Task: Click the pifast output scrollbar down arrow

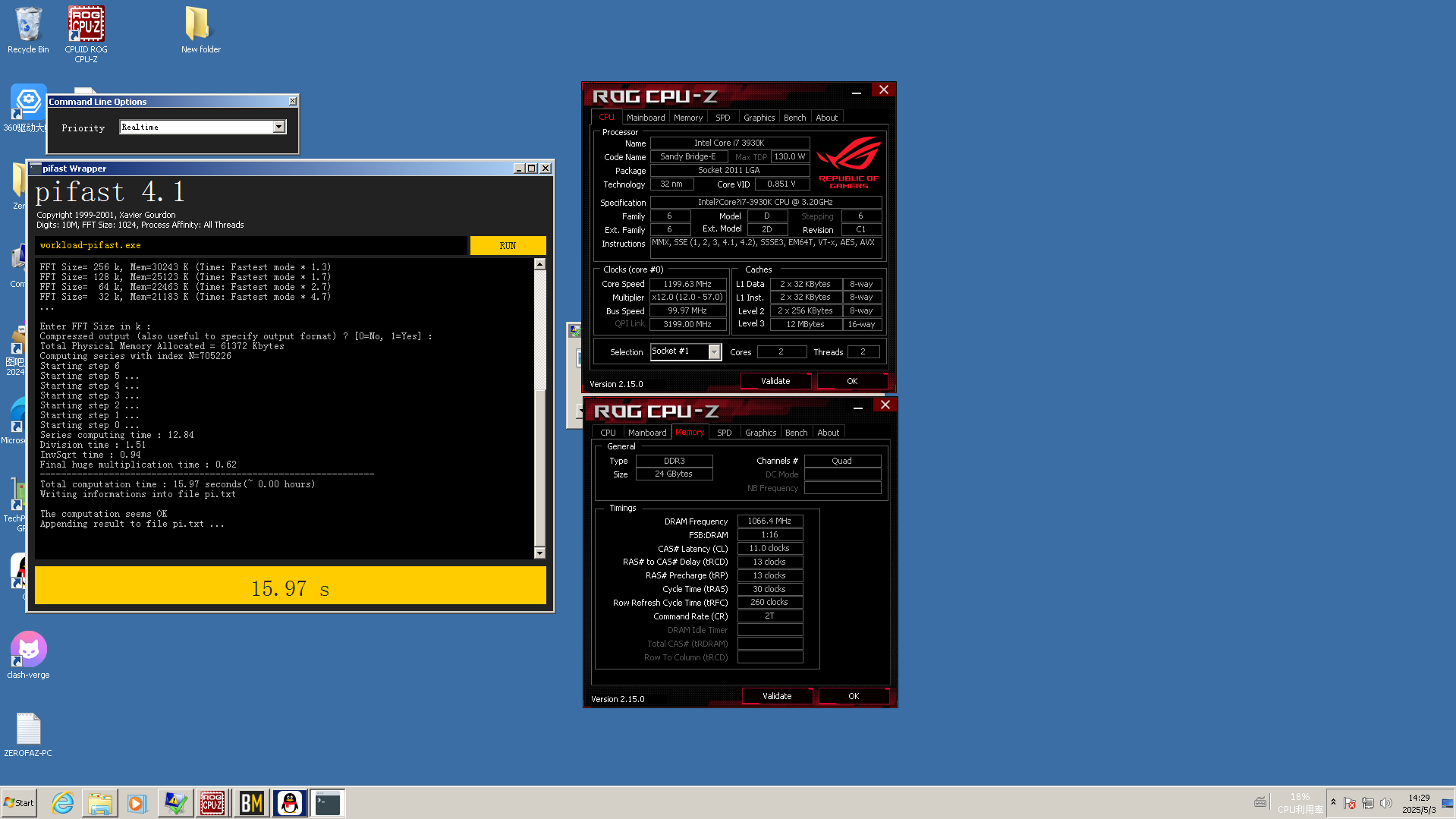Action: coord(539,553)
